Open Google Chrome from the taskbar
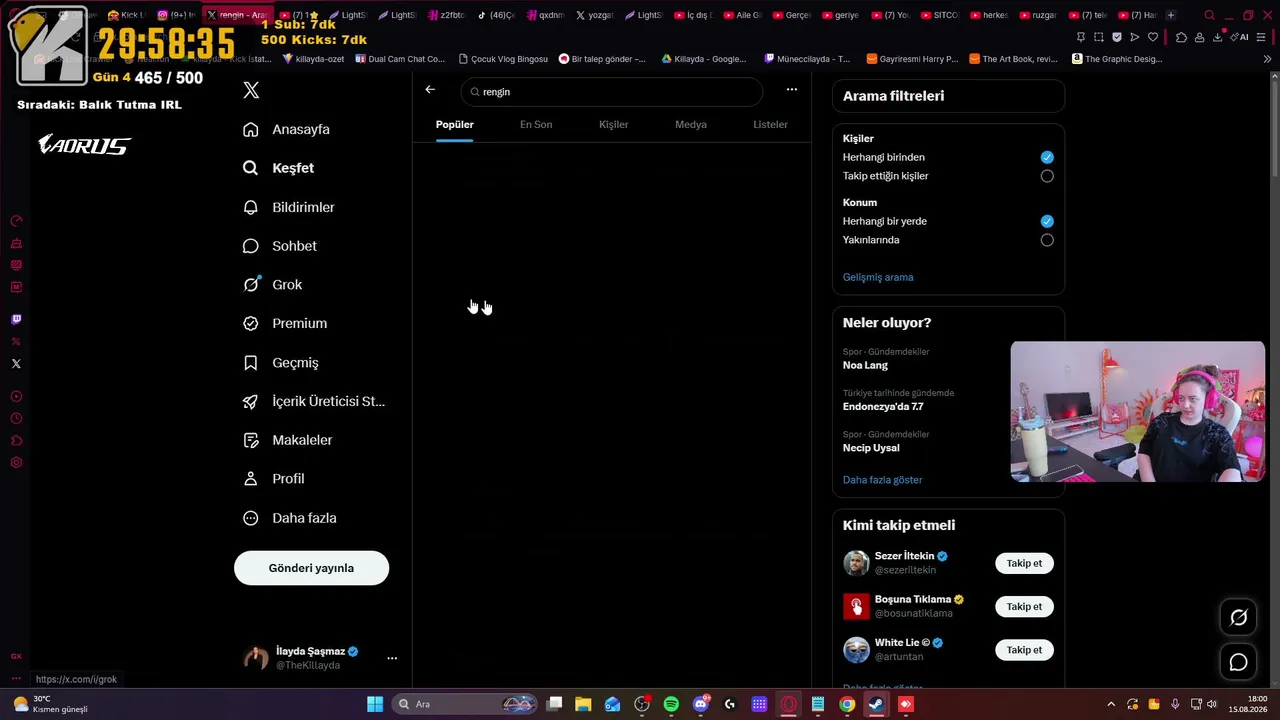Viewport: 1280px width, 720px height. pos(847,704)
